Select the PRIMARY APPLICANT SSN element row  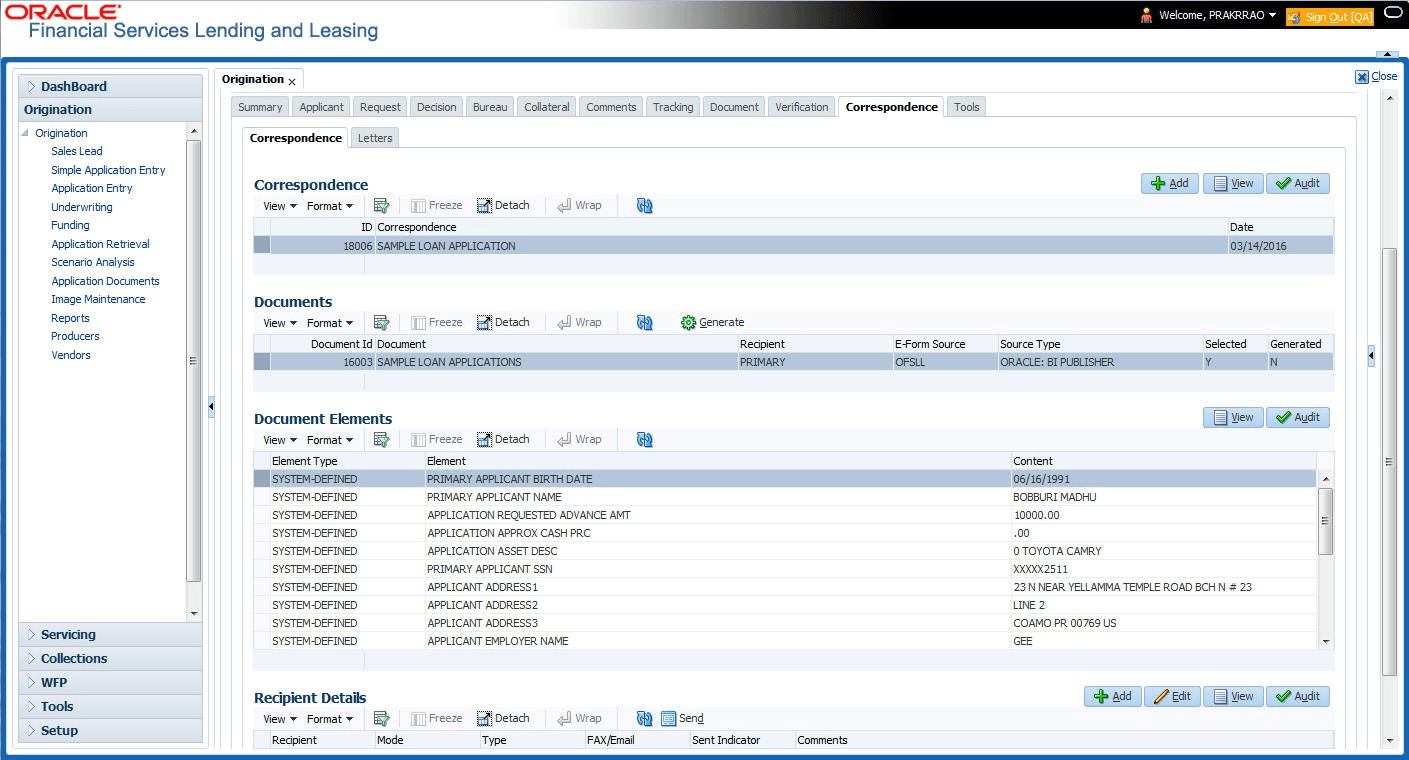[x=785, y=569]
